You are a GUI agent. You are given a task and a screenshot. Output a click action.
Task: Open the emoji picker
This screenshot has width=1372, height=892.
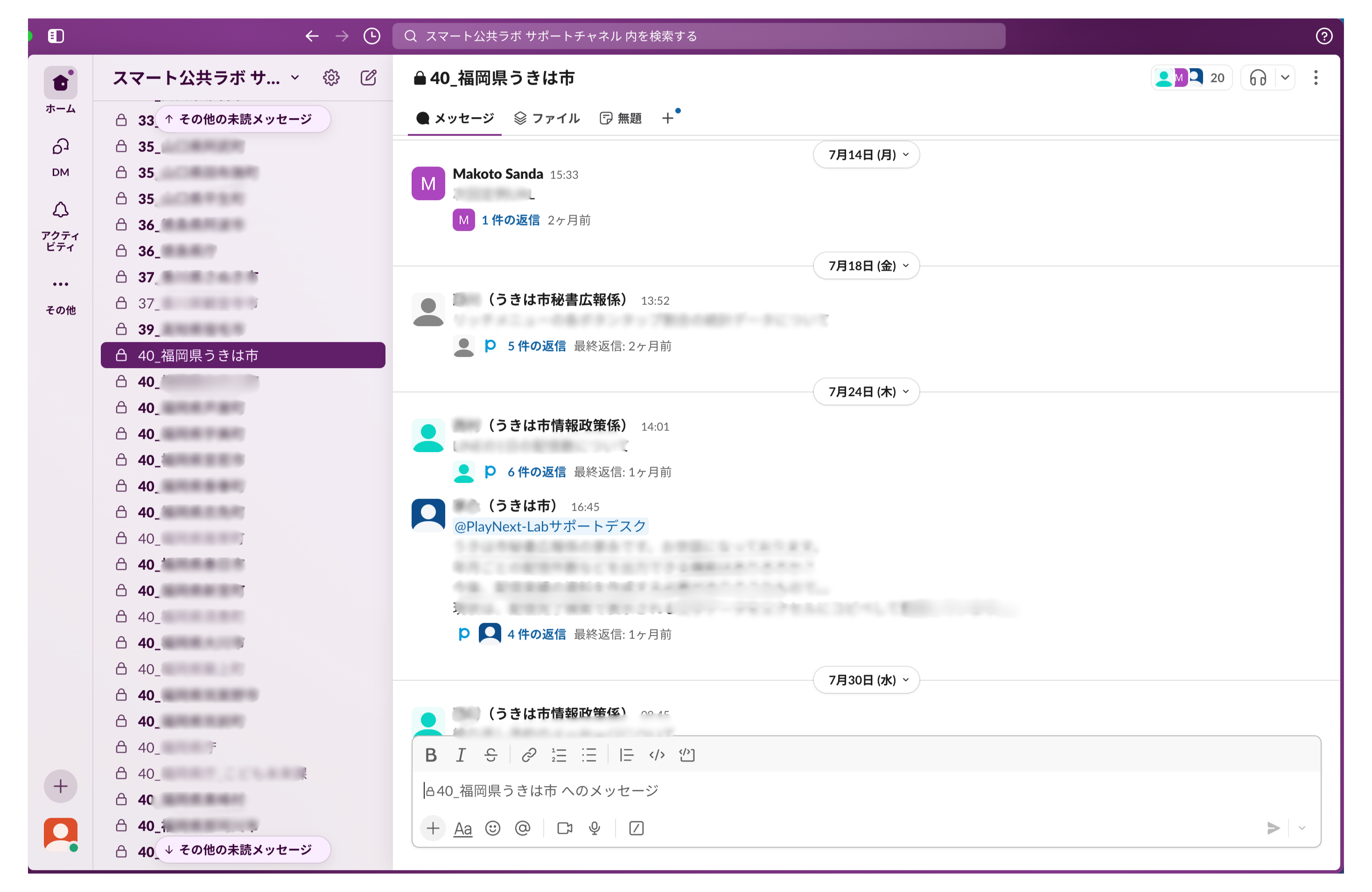[492, 828]
